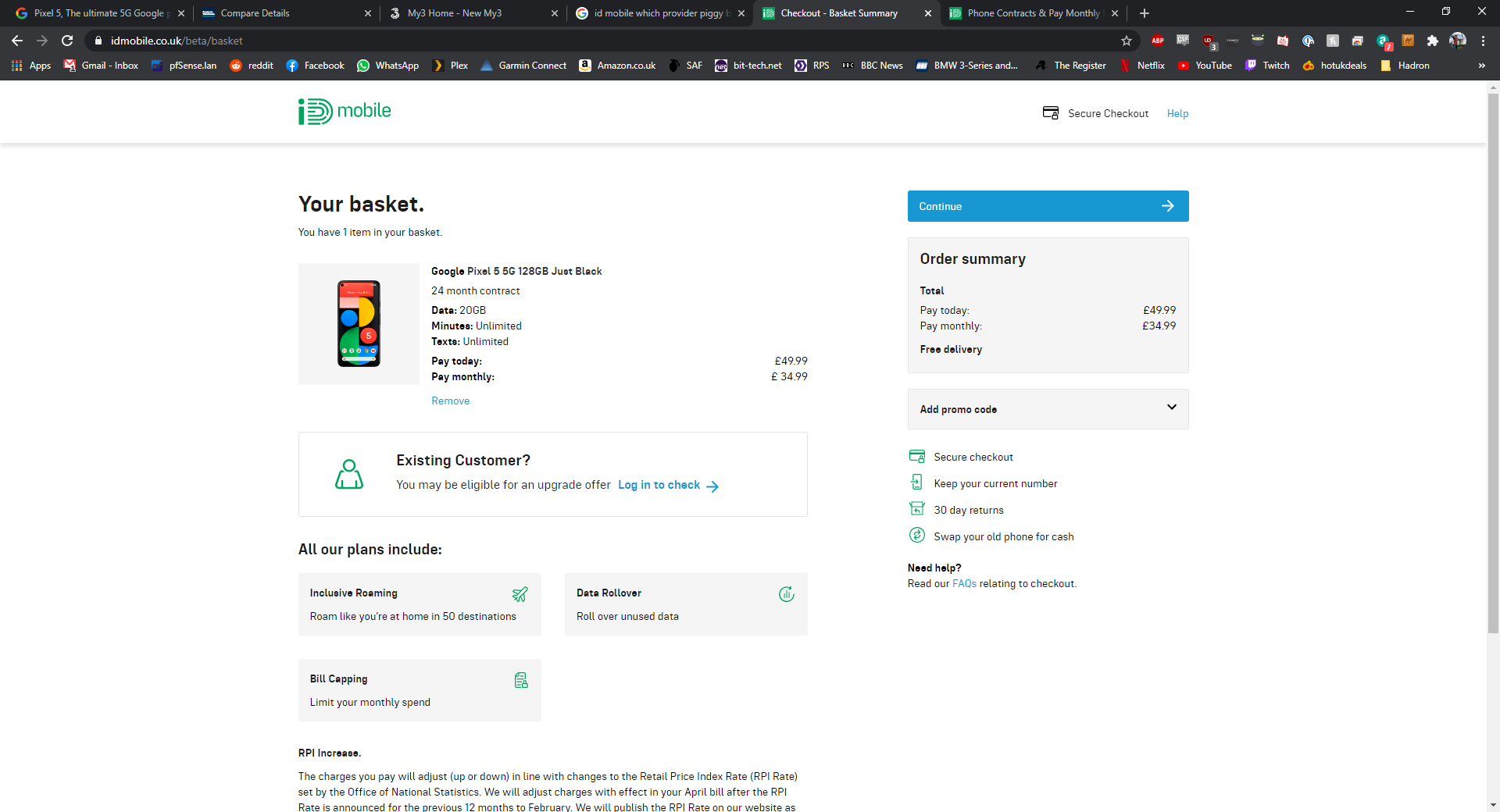Viewport: 1500px width, 812px height.
Task: Open the SAF bookmark
Action: tap(685, 66)
